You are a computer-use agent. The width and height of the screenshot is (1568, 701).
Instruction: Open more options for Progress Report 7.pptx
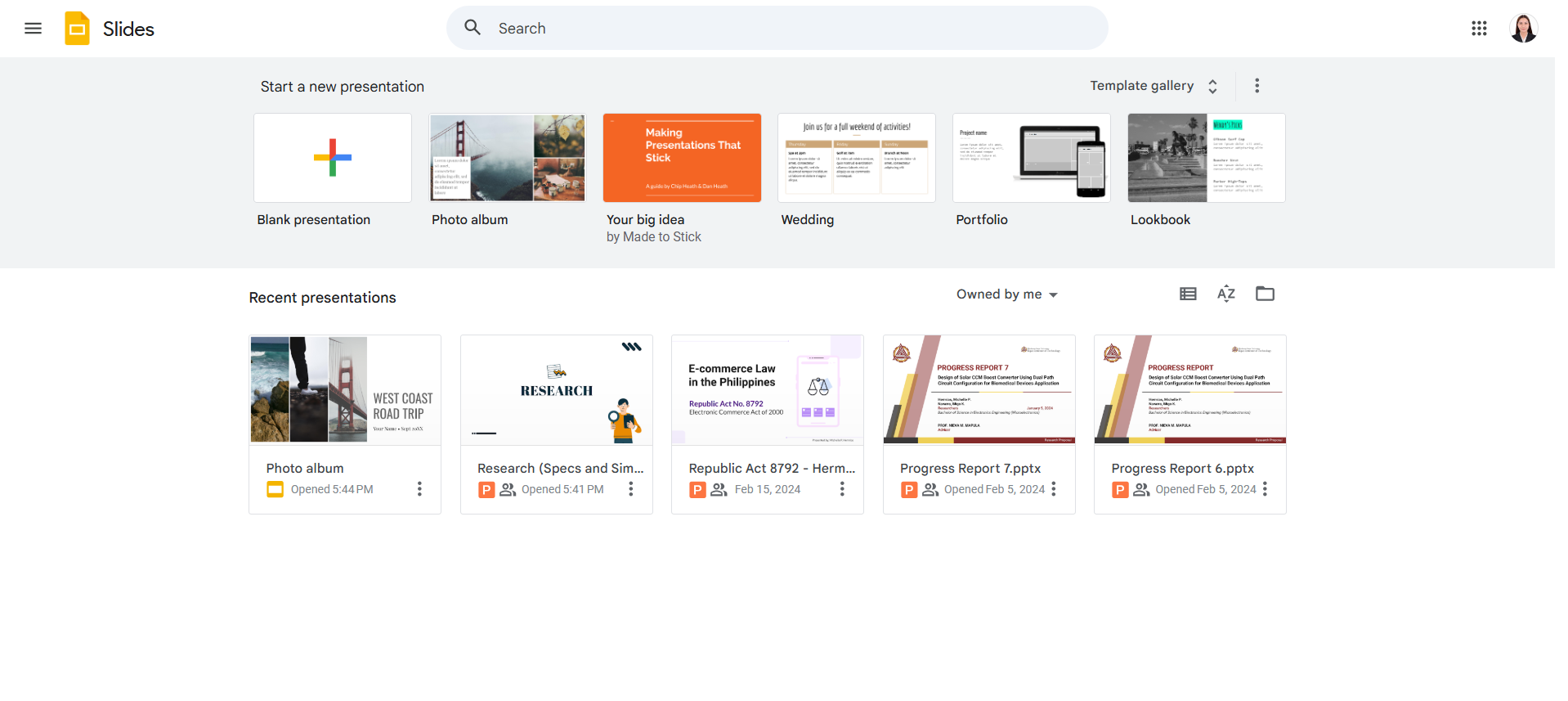point(1053,489)
